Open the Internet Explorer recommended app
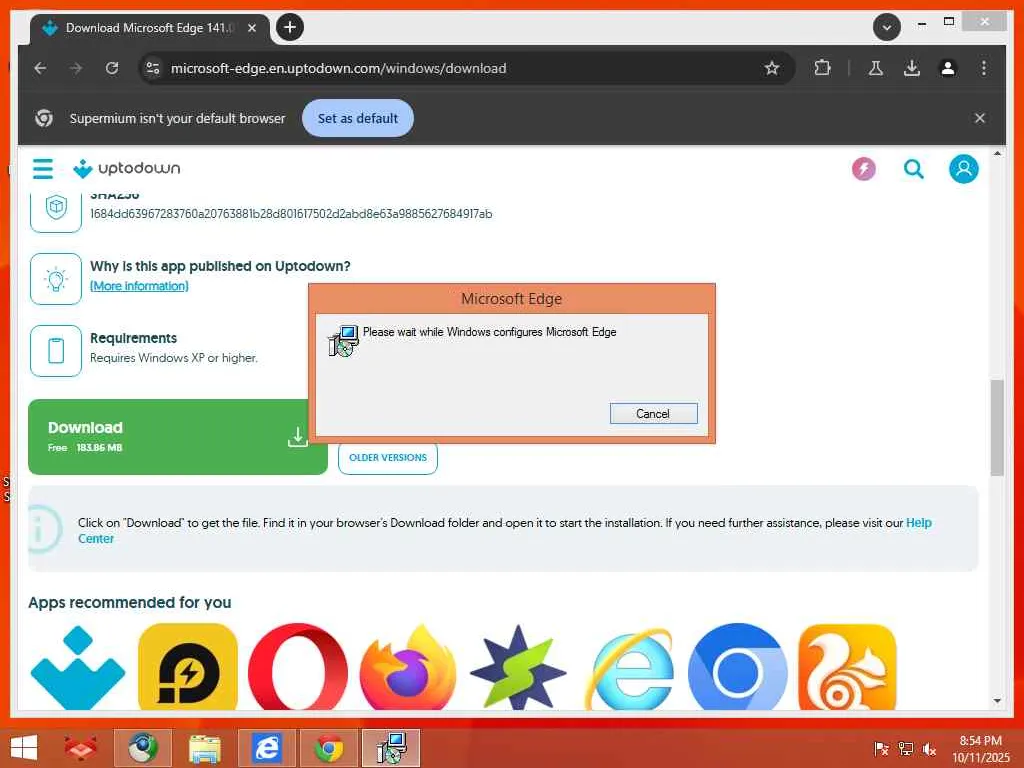 coord(628,667)
